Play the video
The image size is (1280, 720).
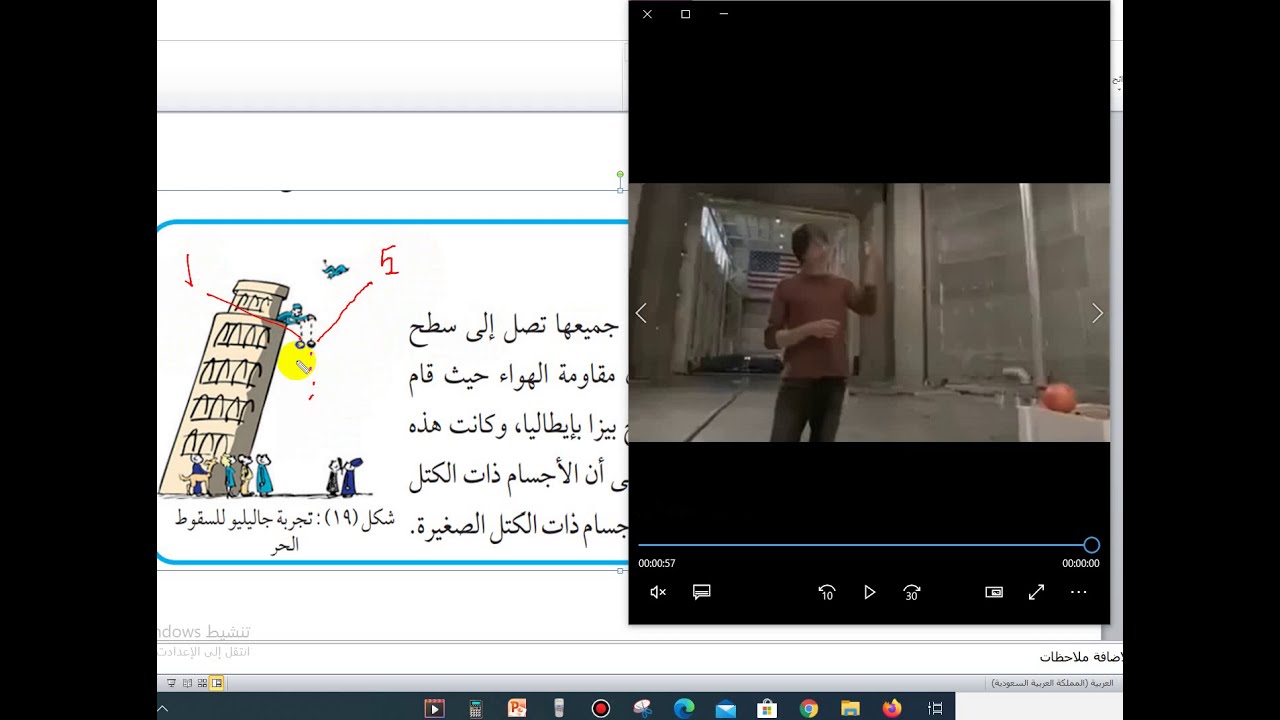click(869, 592)
